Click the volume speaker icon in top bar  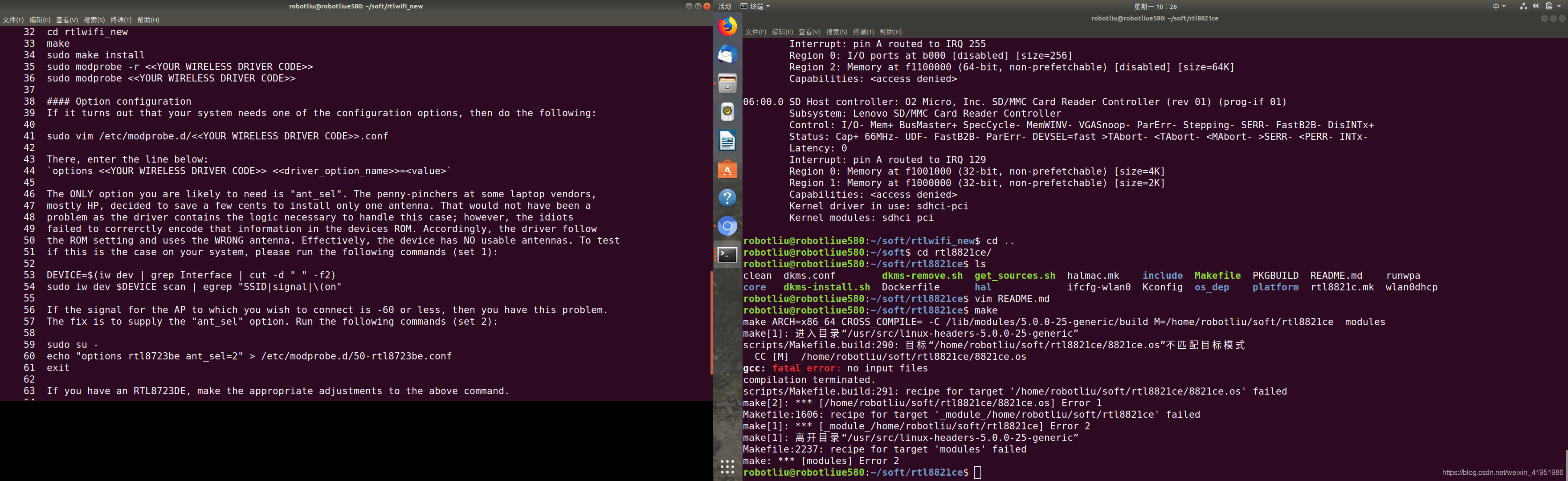pyautogui.click(x=1535, y=6)
